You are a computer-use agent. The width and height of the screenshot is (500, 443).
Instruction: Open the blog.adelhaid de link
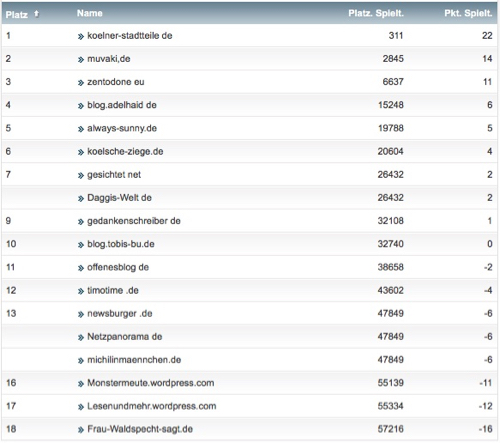[x=122, y=105]
